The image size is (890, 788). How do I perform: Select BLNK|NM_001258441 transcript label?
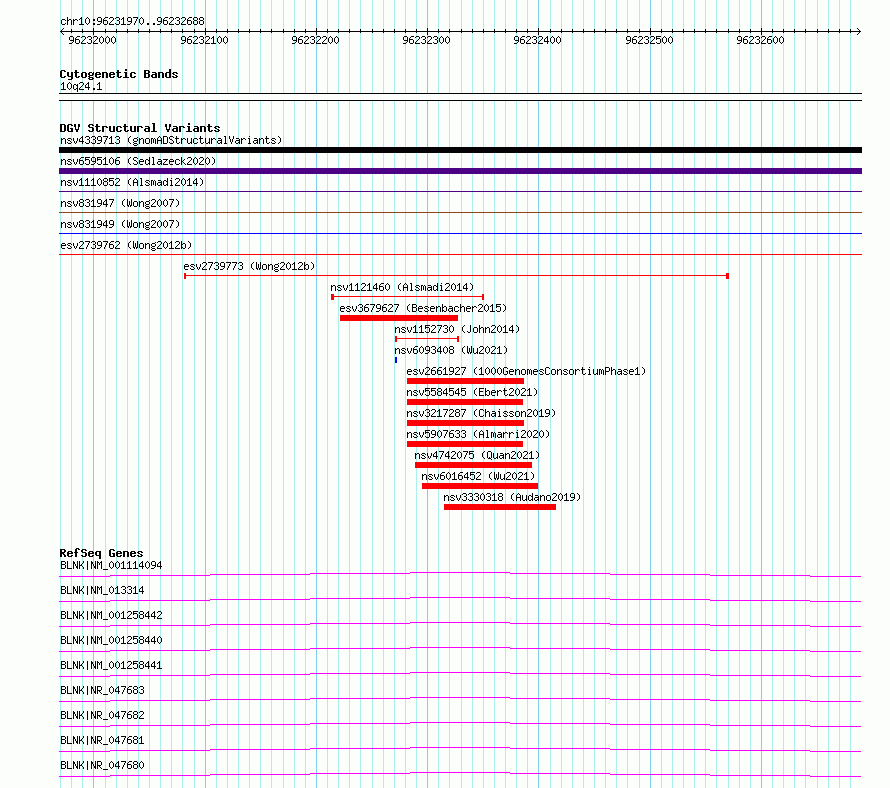111,665
